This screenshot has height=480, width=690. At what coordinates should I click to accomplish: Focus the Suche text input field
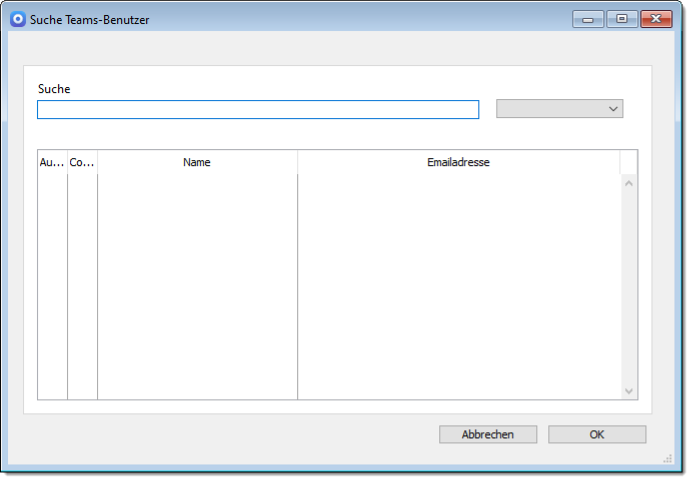258,110
